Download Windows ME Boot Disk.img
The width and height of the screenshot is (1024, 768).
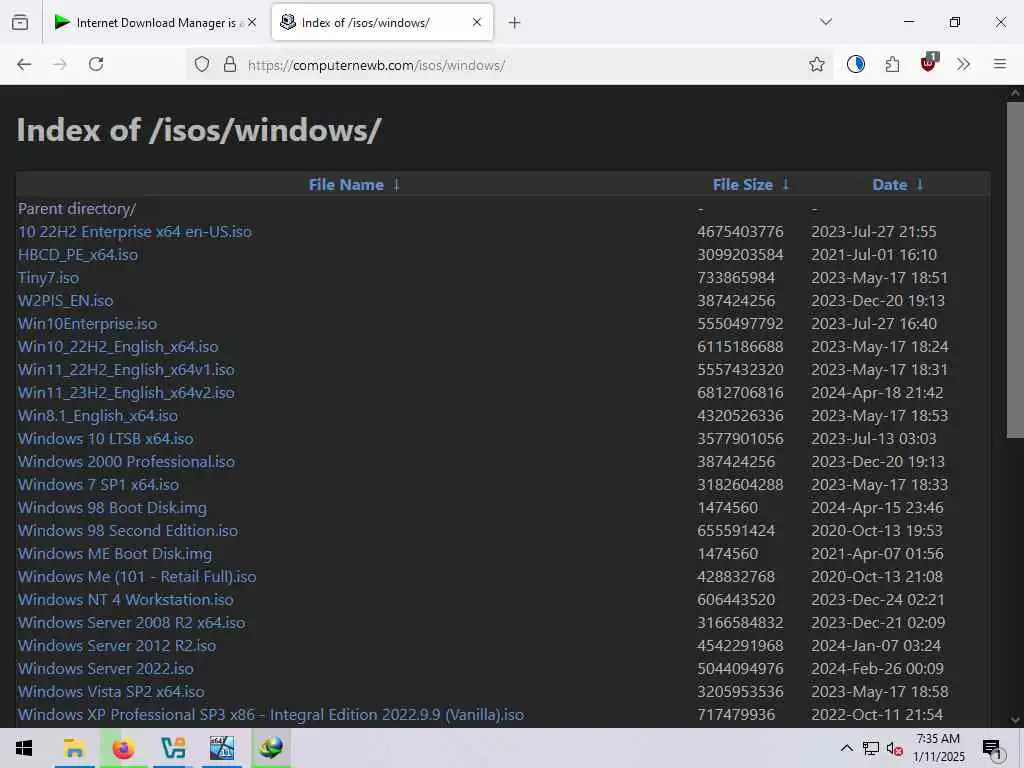point(115,554)
